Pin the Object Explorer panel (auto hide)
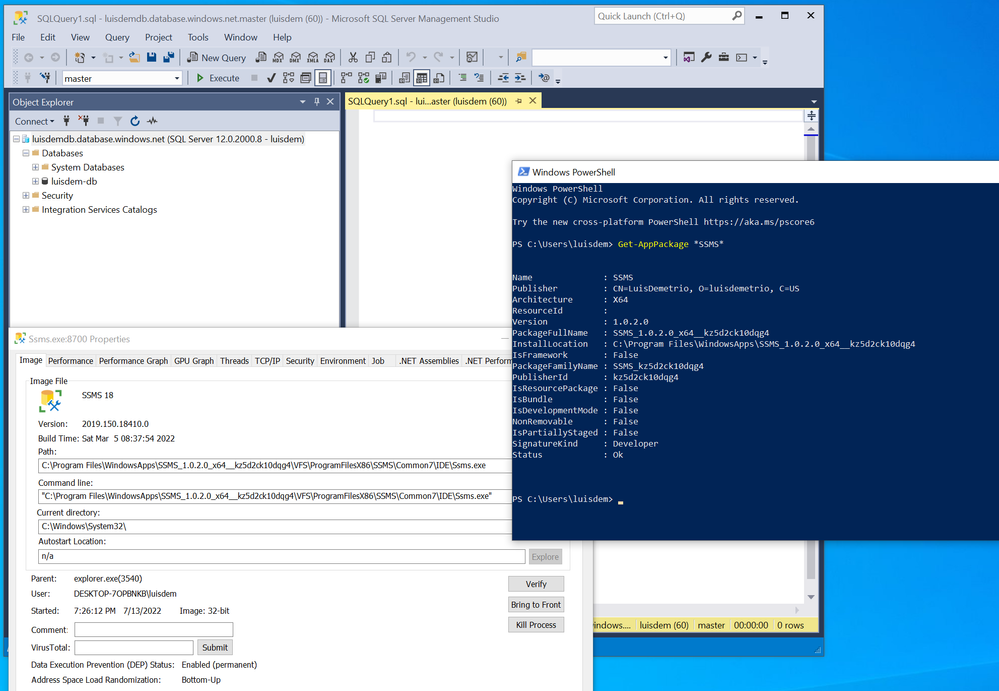999x691 pixels. pyautogui.click(x=317, y=102)
